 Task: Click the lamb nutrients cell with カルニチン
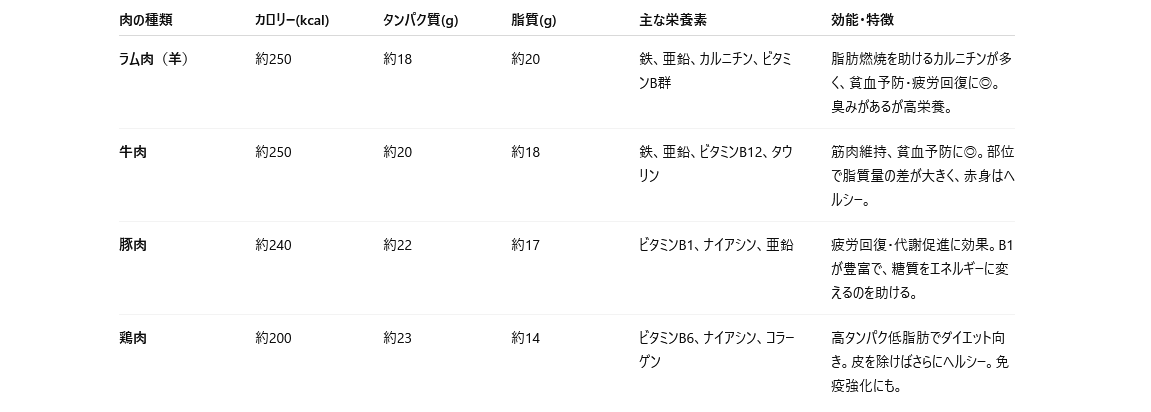(x=715, y=71)
